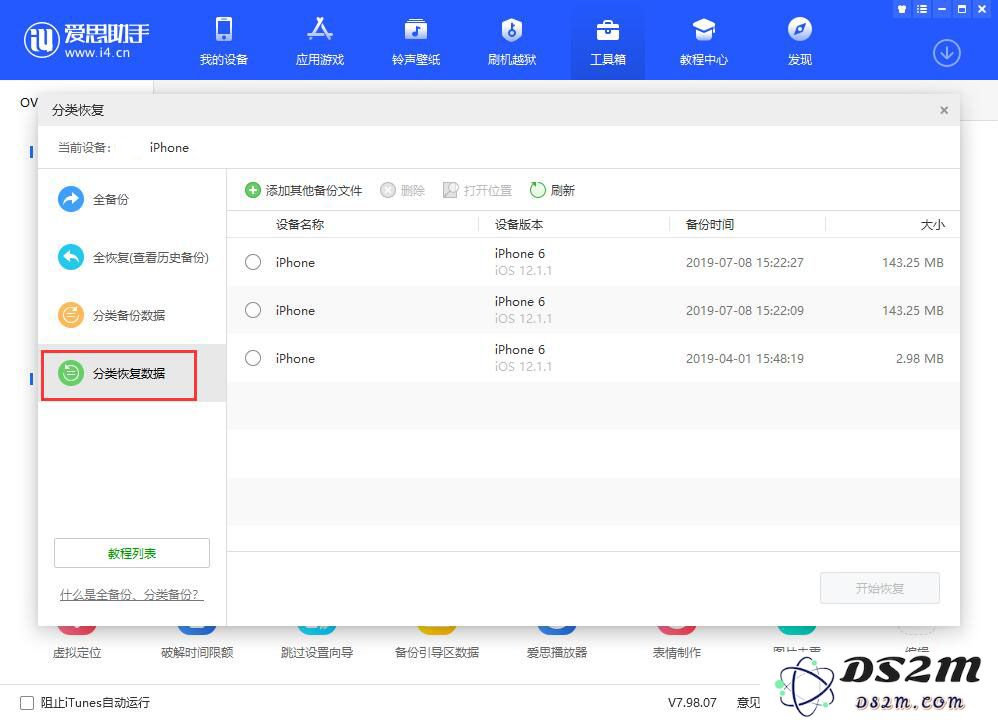Click the 2.98 MB size cell
The height and width of the screenshot is (720, 998).
920,358
